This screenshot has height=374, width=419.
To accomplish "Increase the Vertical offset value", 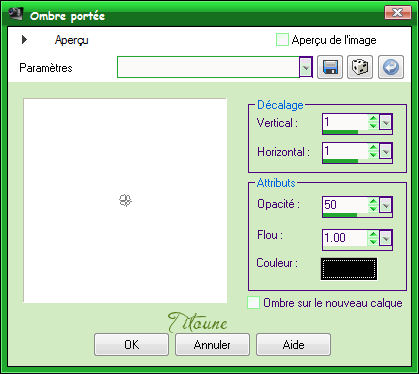I will 373,118.
